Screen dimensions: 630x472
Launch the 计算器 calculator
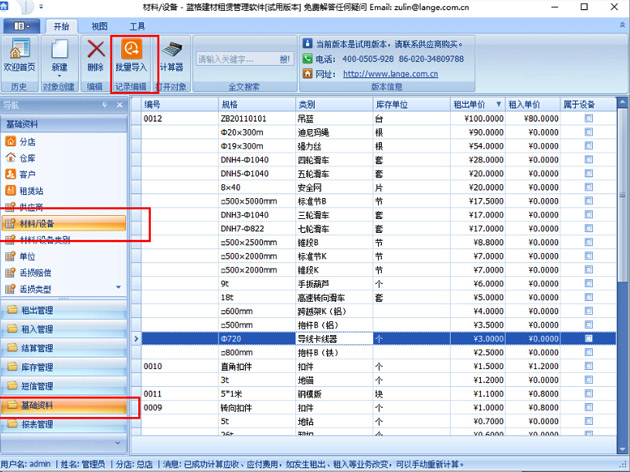pyautogui.click(x=171, y=52)
